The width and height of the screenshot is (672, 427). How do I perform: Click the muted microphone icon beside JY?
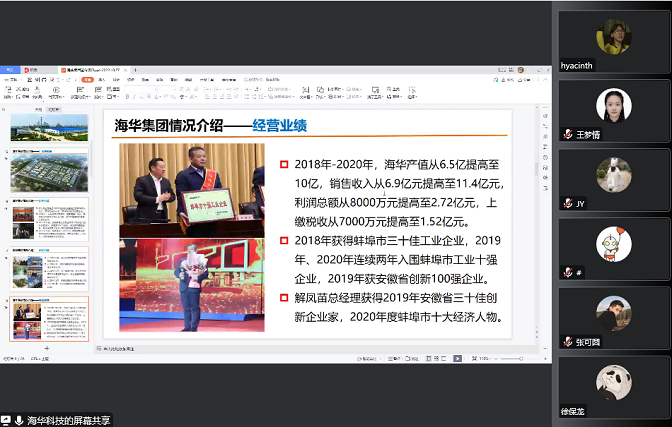point(567,203)
